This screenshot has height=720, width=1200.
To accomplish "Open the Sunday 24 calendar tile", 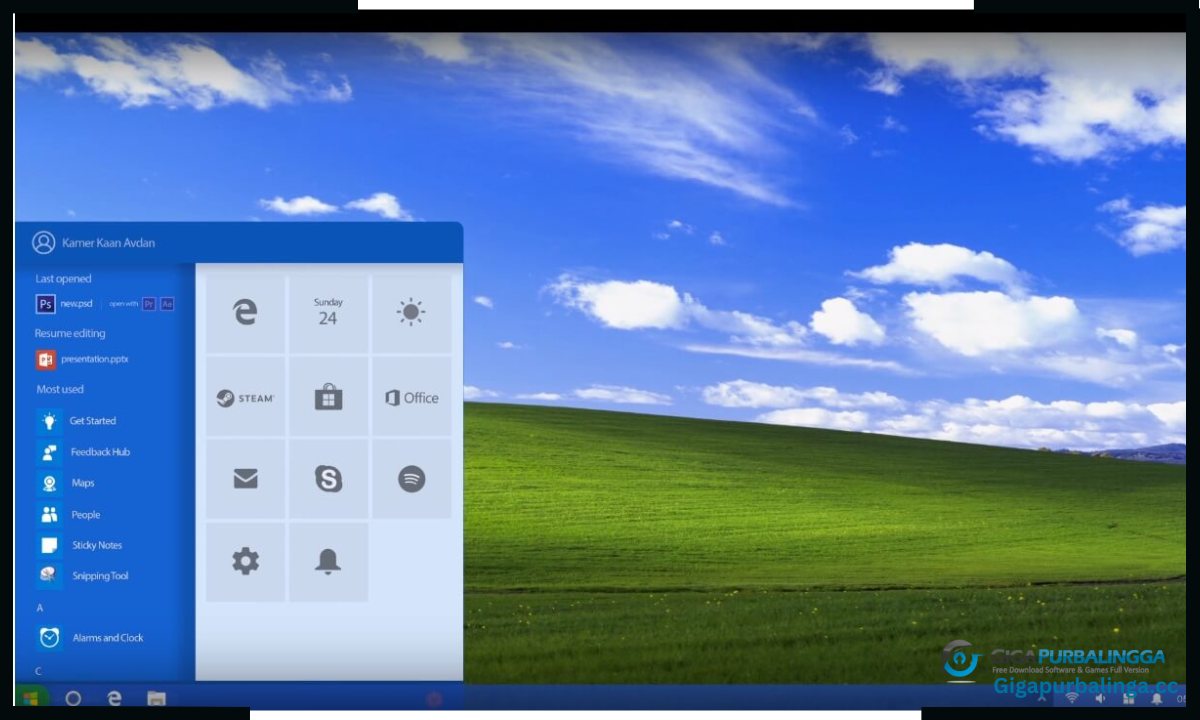I will coord(328,314).
